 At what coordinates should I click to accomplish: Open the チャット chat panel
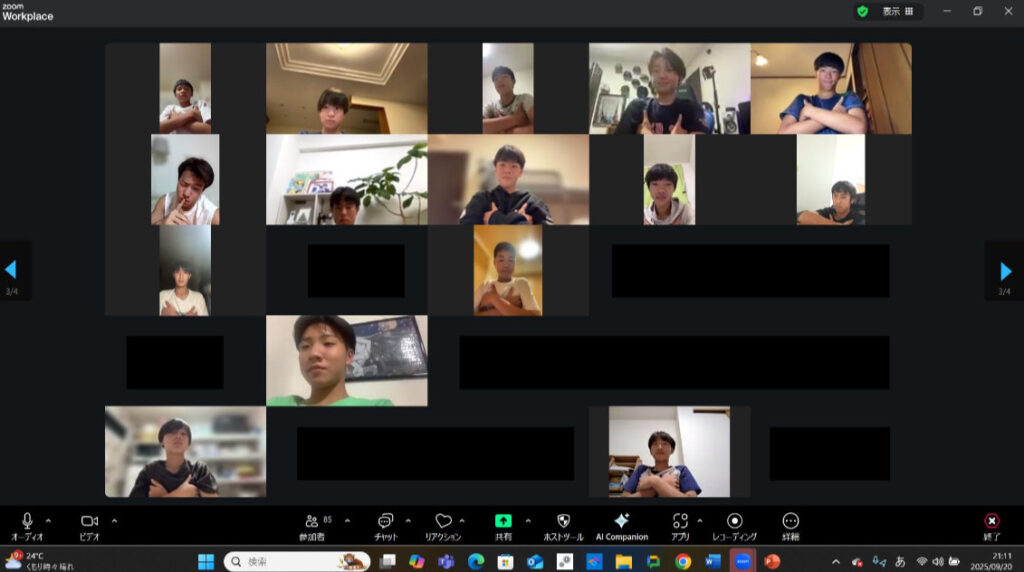click(386, 521)
